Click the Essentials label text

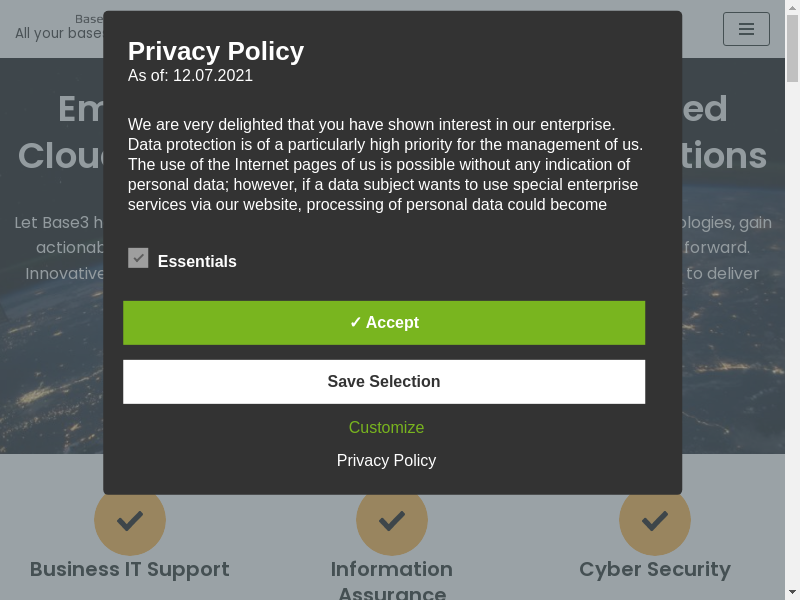tap(197, 262)
